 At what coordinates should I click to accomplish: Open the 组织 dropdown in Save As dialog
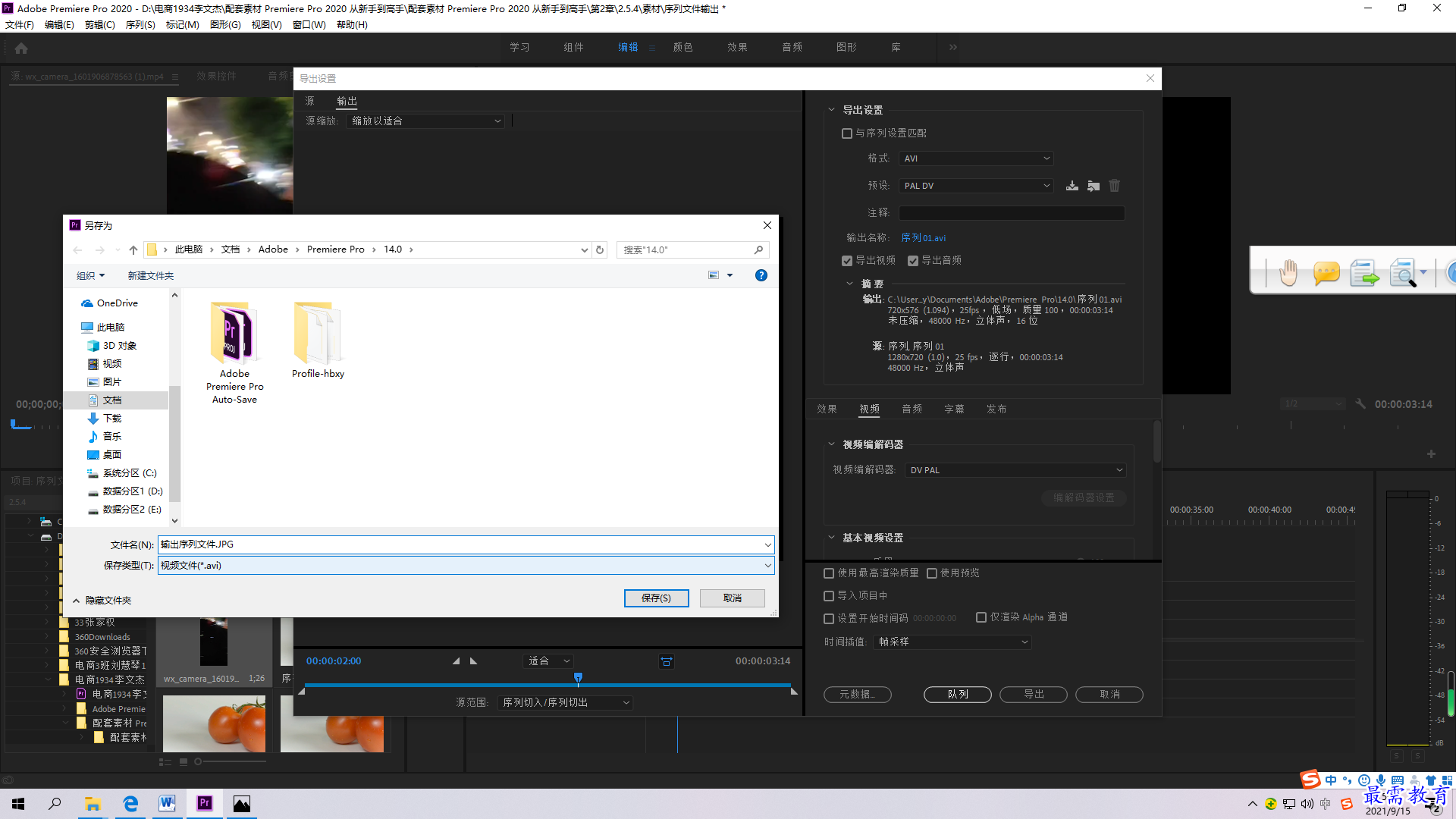90,276
